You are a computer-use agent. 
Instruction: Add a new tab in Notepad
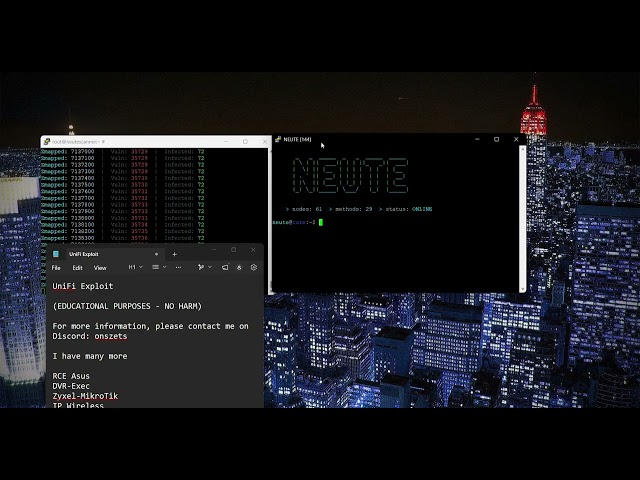click(175, 254)
